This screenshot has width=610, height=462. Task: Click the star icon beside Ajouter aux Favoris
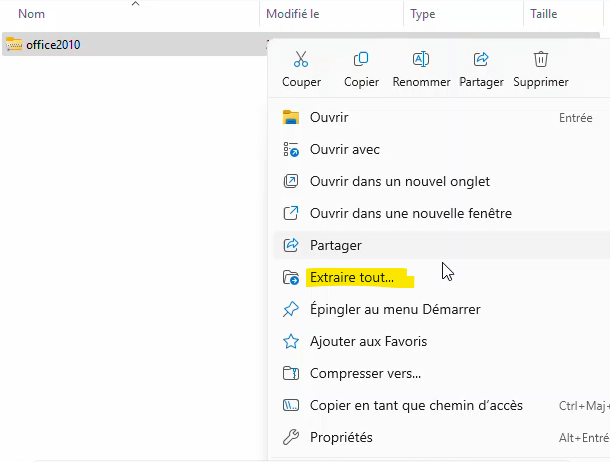click(x=291, y=341)
